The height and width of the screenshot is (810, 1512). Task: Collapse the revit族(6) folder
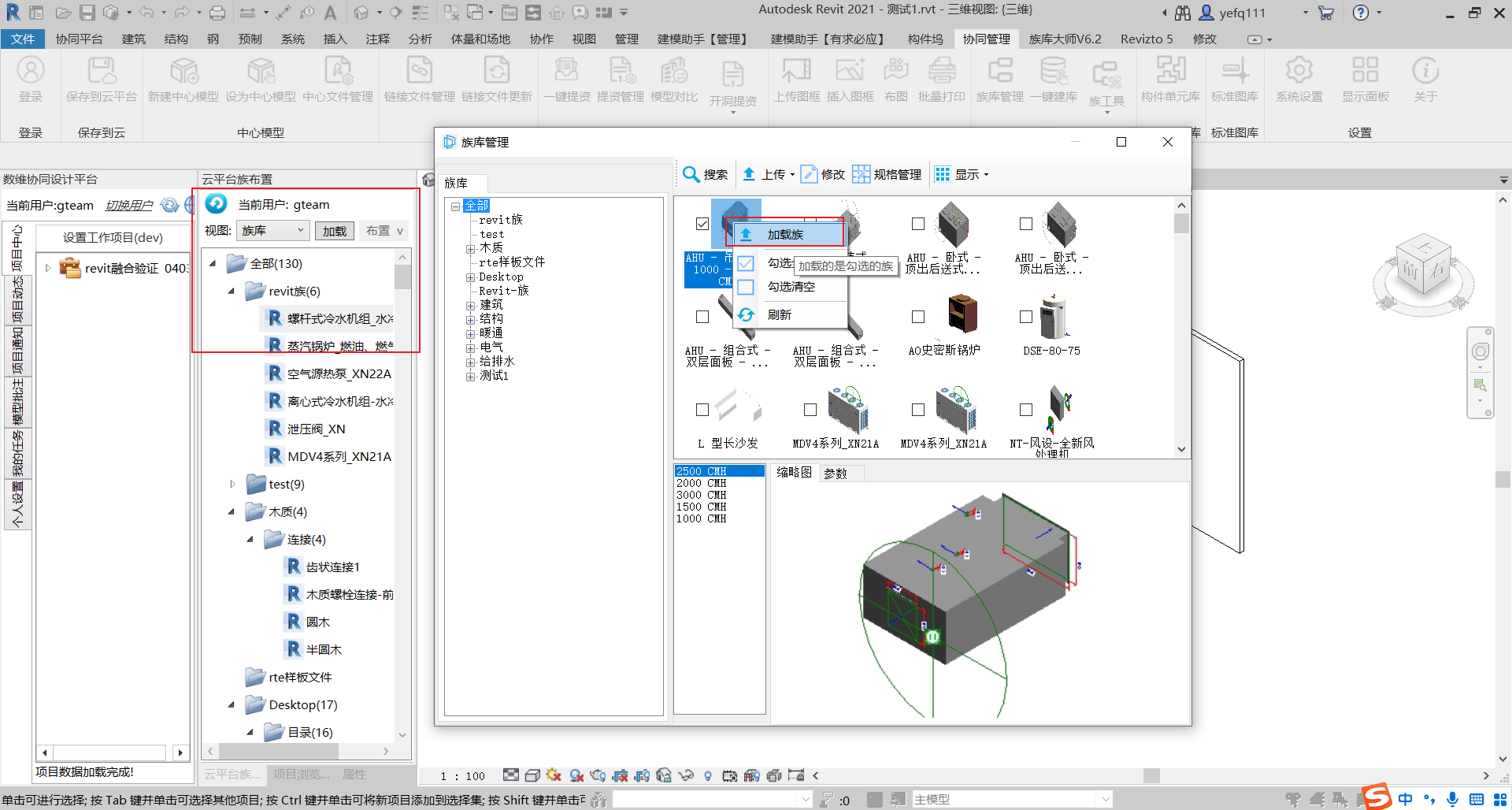(x=232, y=292)
